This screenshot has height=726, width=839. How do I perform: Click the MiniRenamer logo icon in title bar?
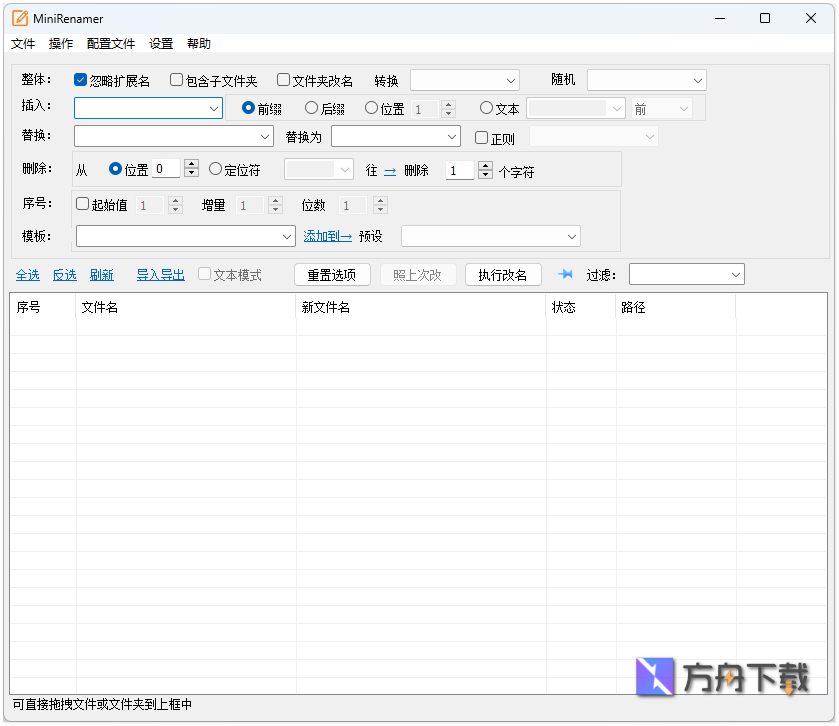pyautogui.click(x=20, y=18)
